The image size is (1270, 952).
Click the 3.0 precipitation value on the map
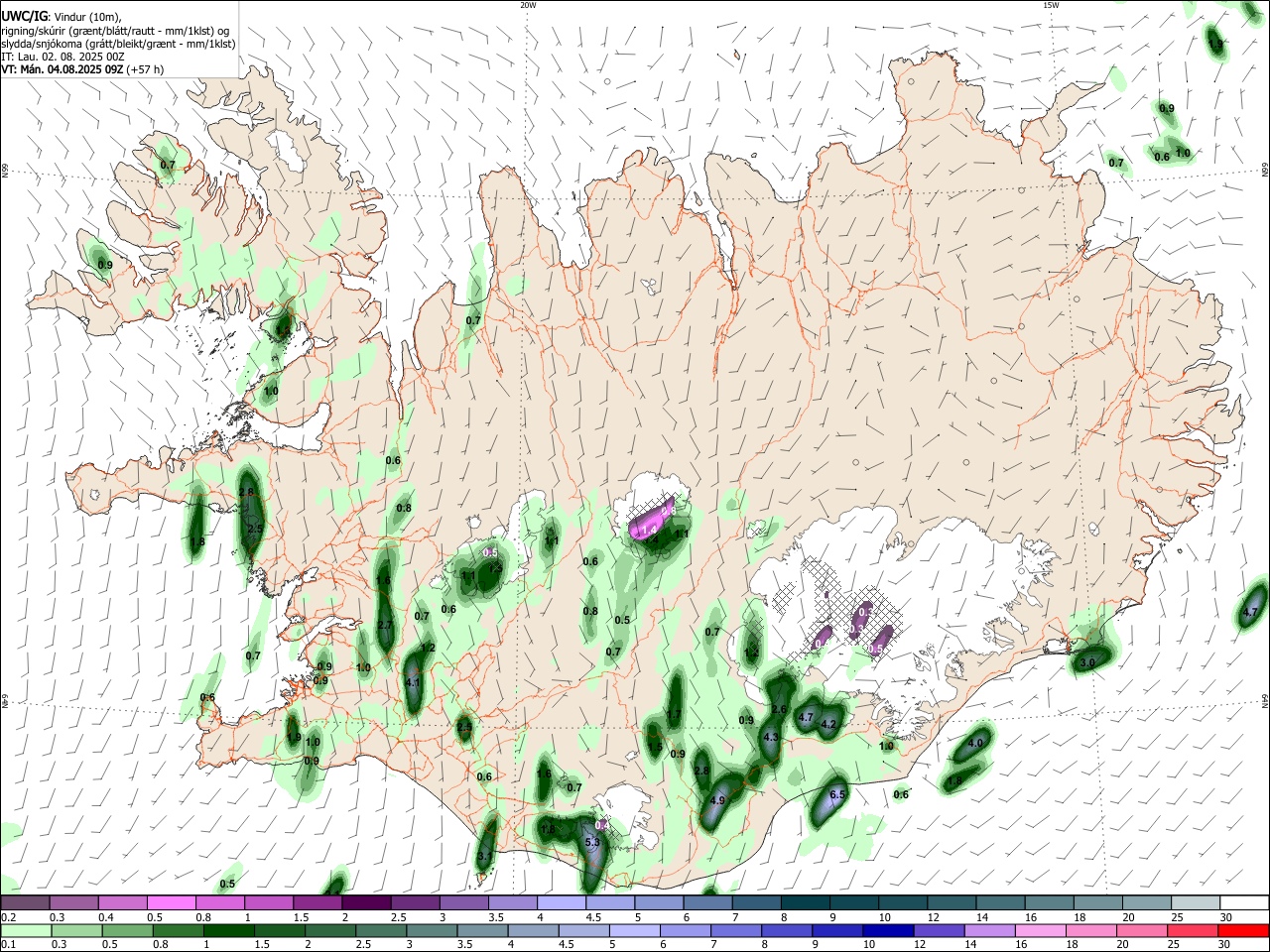pos(1087,662)
